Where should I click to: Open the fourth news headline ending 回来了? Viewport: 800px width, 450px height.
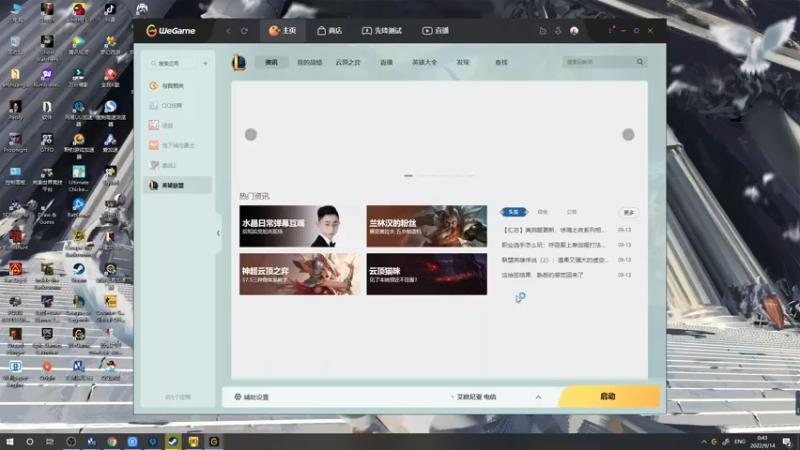(542, 275)
